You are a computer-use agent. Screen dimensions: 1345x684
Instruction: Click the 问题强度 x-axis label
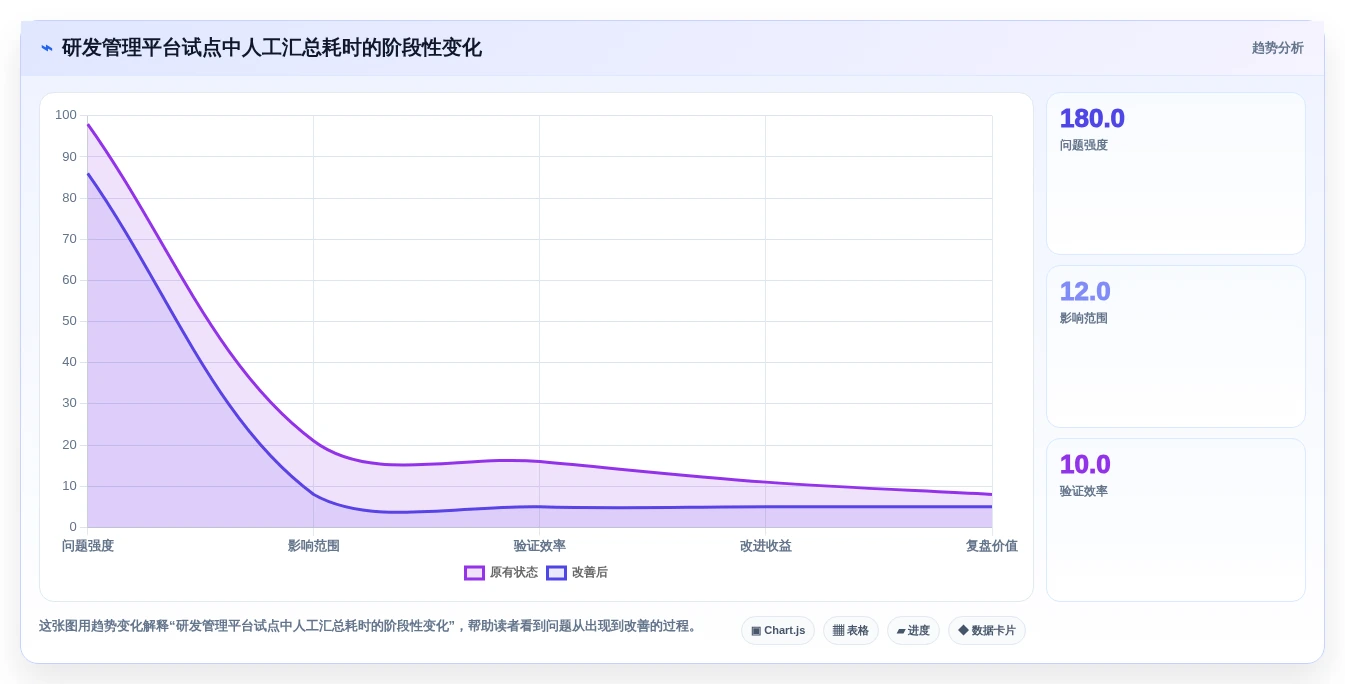(x=88, y=546)
